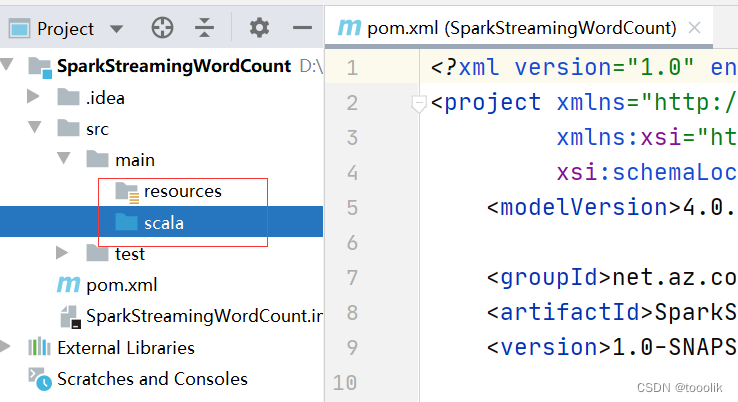Expand the test folder arrow
The width and height of the screenshot is (738, 402).
62,253
